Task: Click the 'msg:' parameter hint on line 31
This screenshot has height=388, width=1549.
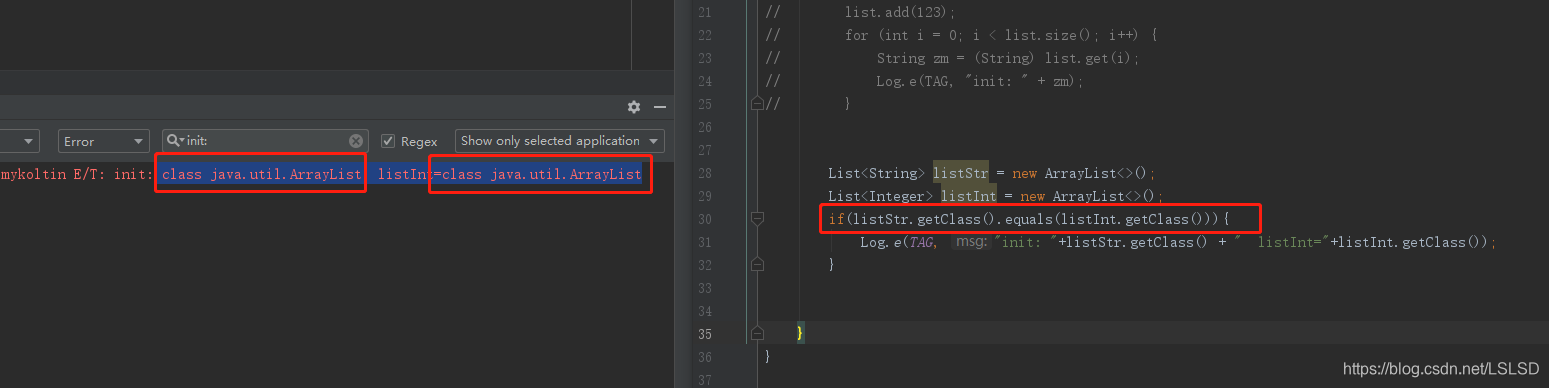Action: click(970, 242)
